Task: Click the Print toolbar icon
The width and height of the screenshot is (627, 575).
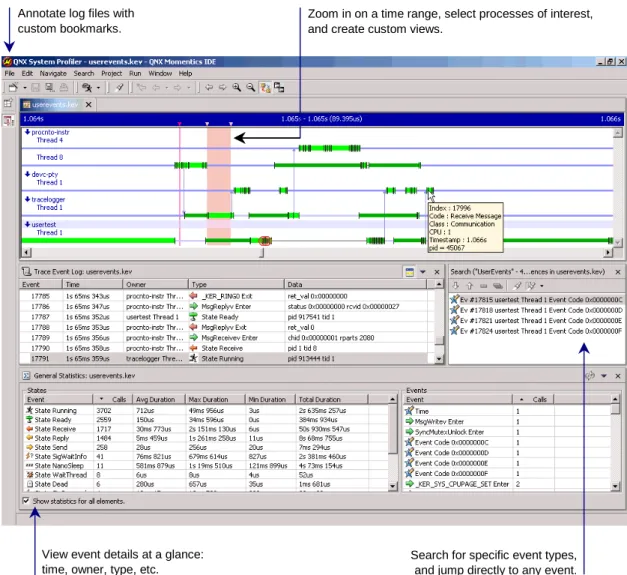Action: 64,87
